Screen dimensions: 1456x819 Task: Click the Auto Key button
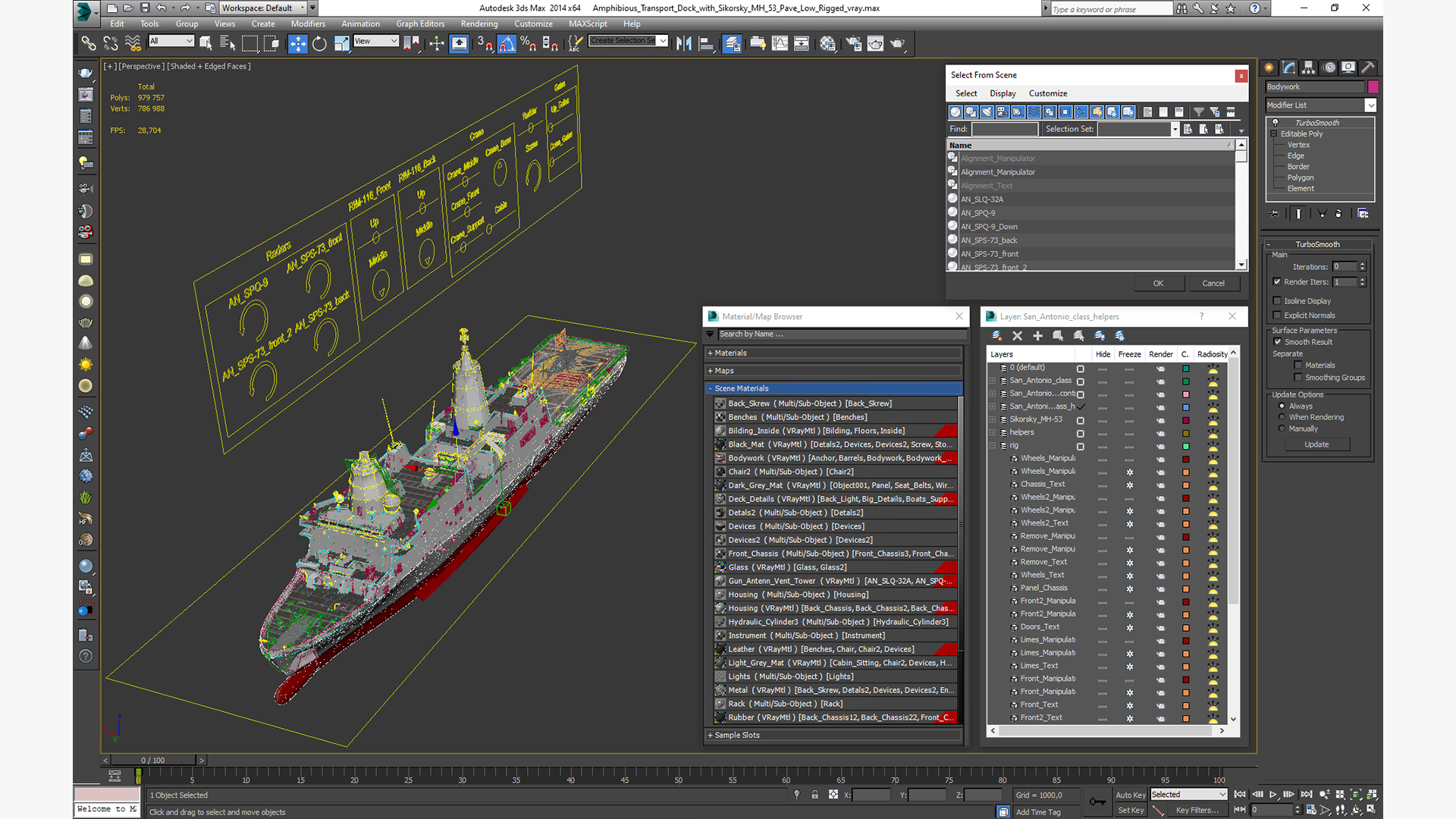1130,795
